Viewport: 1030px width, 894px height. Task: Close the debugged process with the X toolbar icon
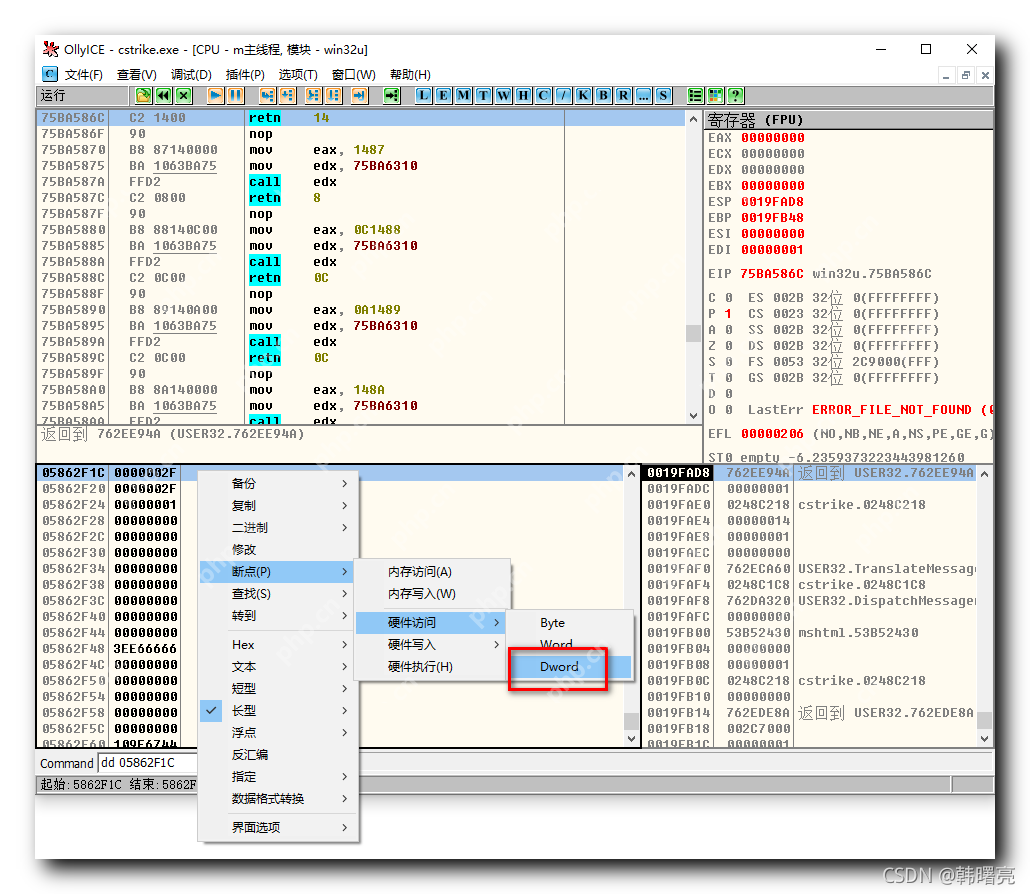coord(184,95)
